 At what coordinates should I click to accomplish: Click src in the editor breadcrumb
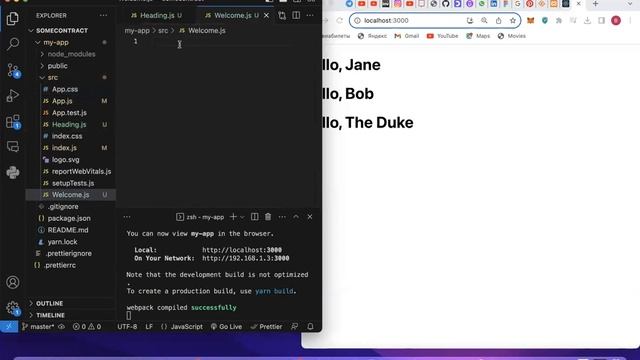pos(163,31)
